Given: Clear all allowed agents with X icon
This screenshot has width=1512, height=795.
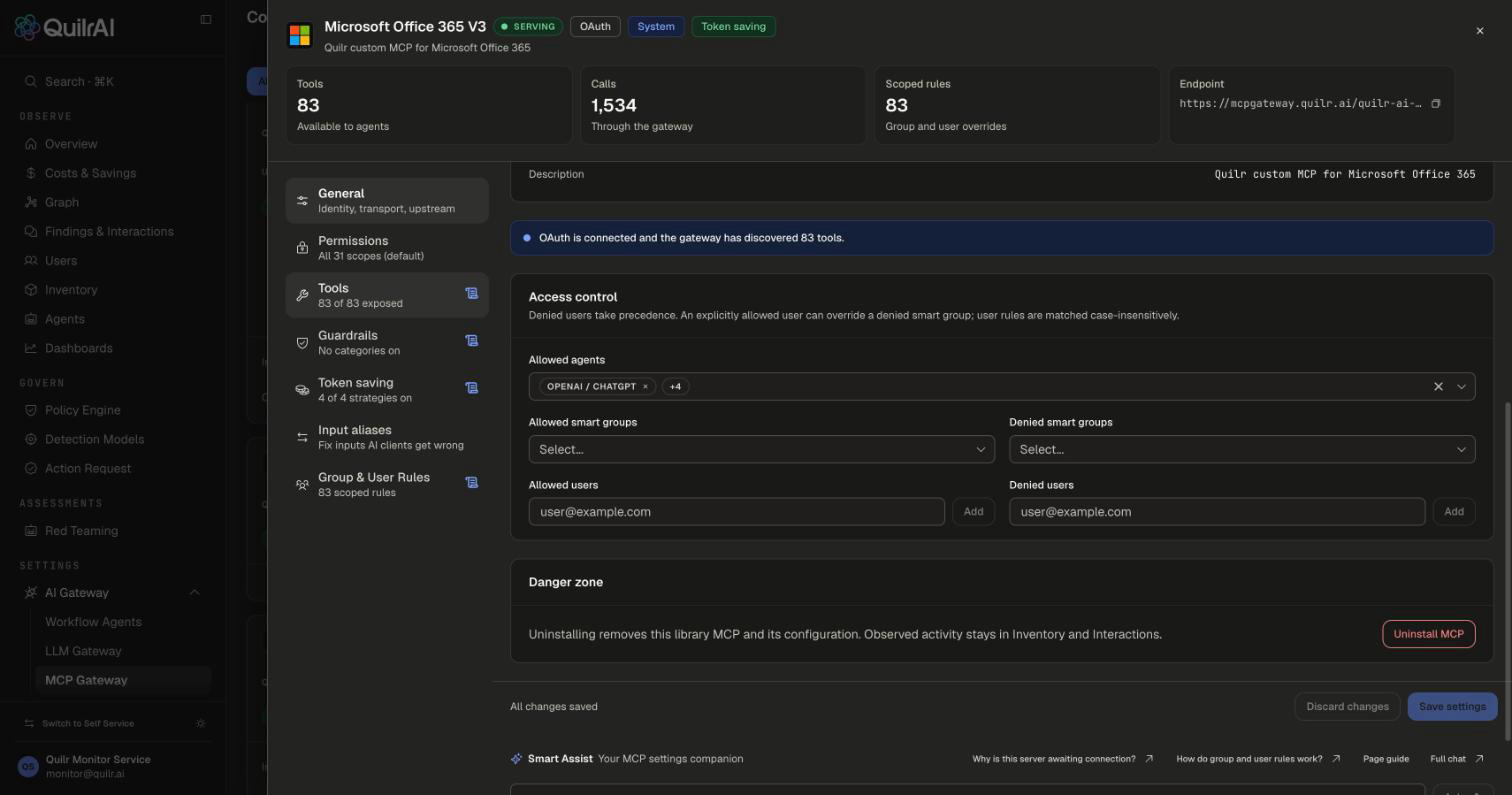Looking at the screenshot, I should pos(1438,387).
